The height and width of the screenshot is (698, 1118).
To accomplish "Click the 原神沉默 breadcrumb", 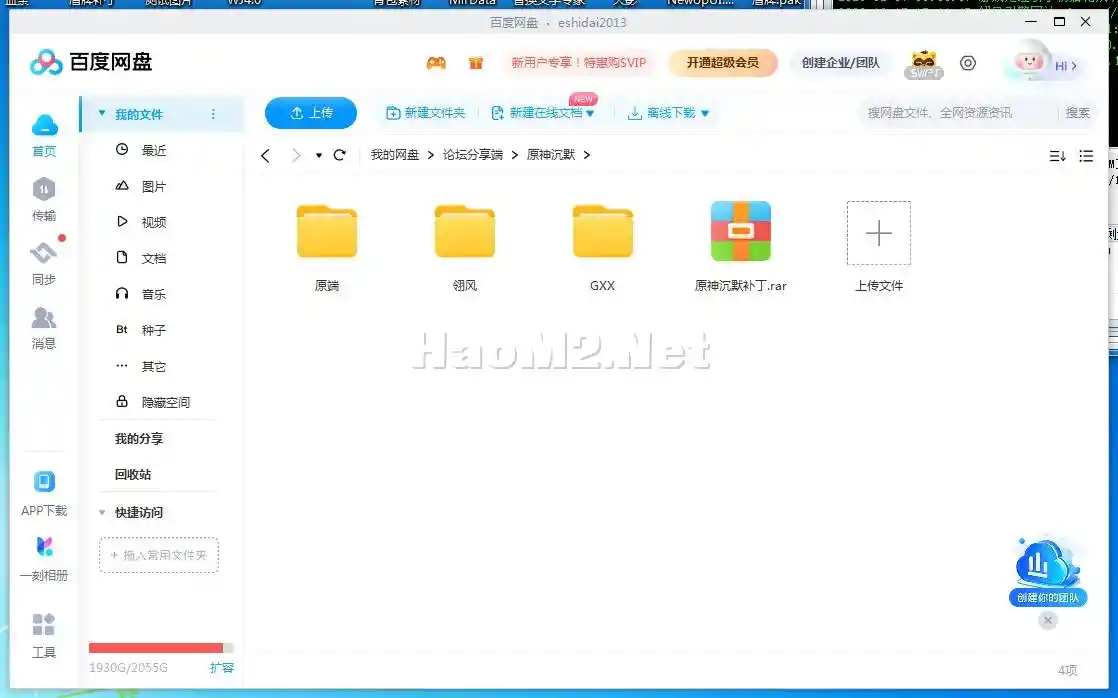I will coord(550,155).
